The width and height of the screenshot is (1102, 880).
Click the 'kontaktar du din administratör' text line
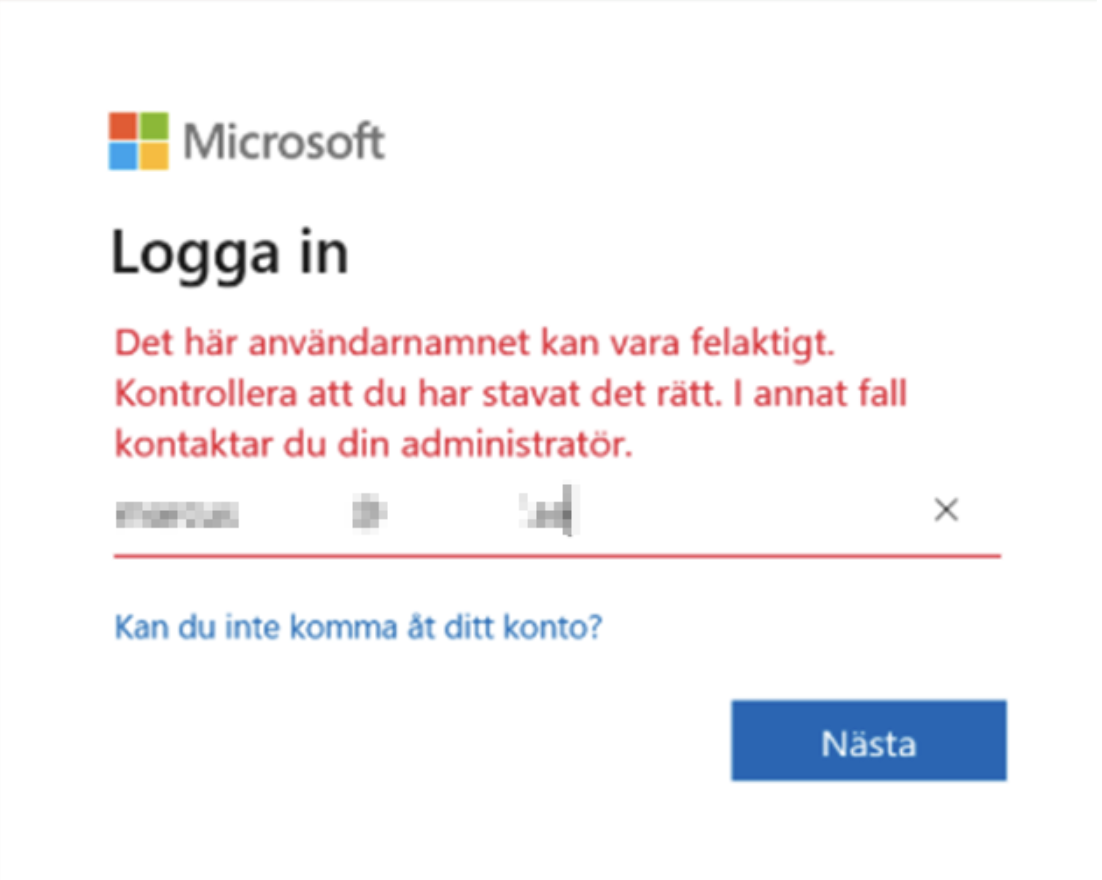pos(374,444)
